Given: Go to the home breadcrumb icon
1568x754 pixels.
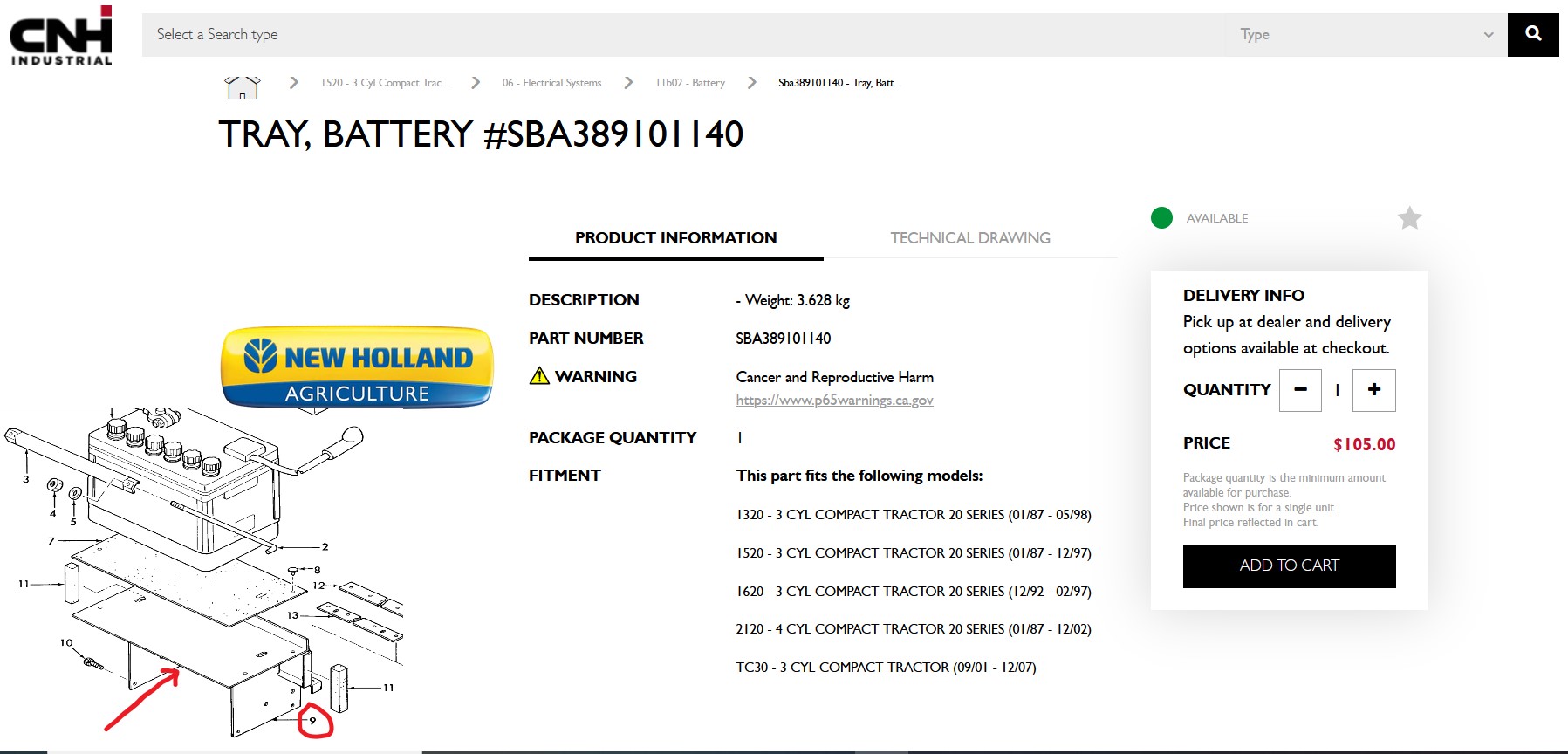Looking at the screenshot, I should 242,86.
